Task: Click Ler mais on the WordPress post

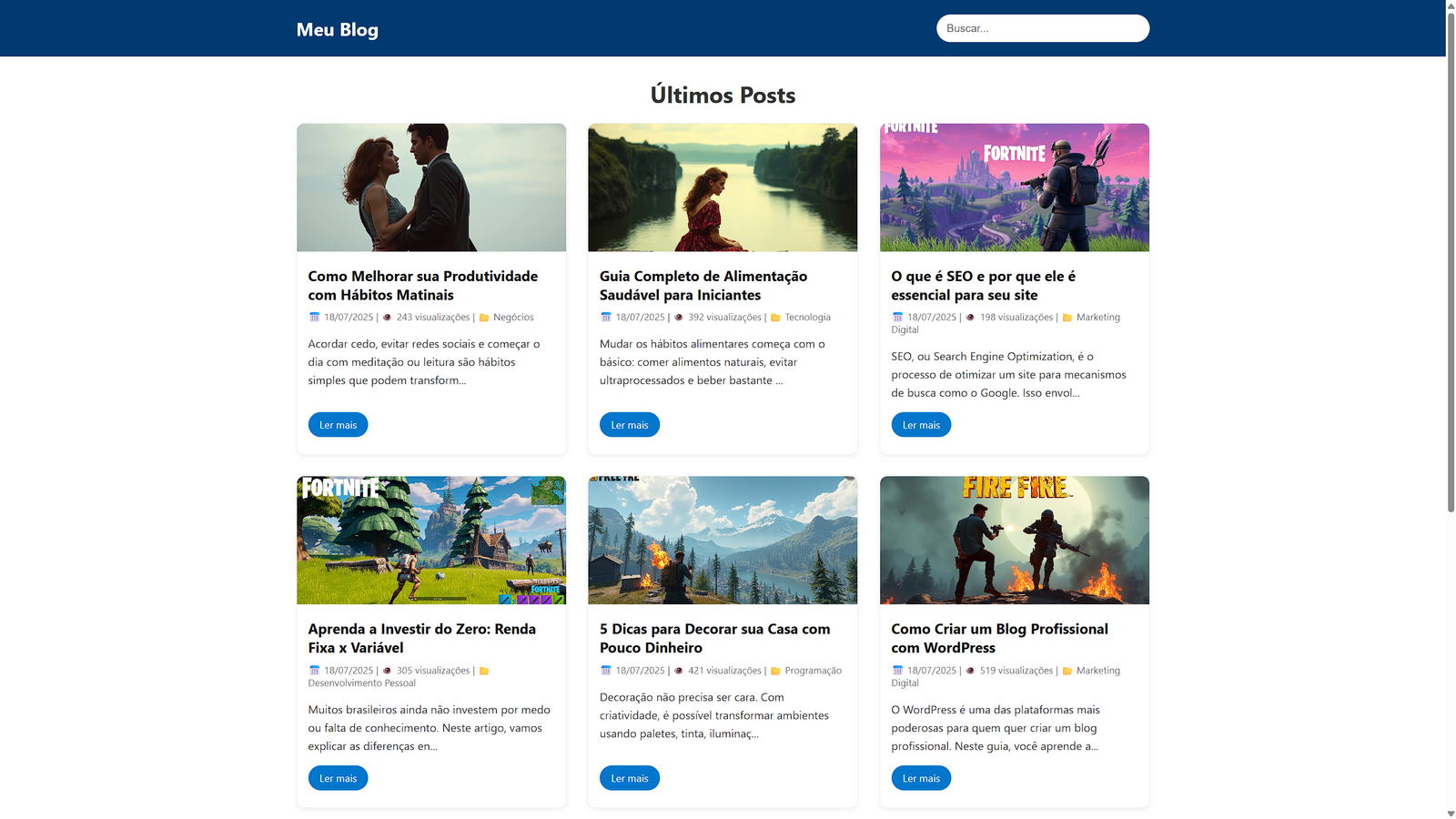Action: 921,778
